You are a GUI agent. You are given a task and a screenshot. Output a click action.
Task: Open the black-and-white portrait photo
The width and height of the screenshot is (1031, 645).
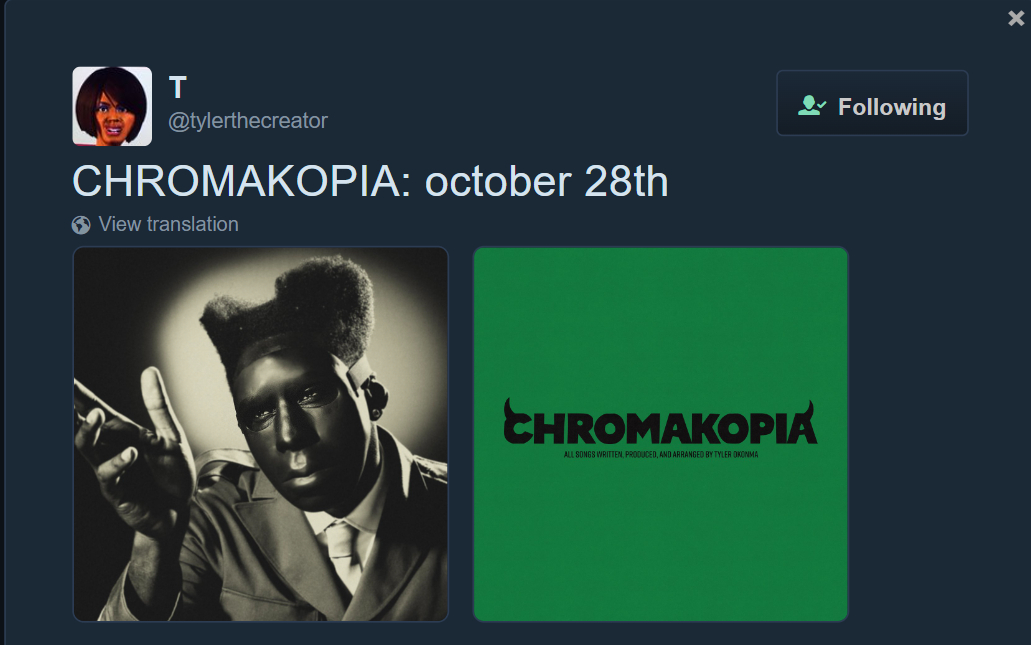click(x=260, y=434)
